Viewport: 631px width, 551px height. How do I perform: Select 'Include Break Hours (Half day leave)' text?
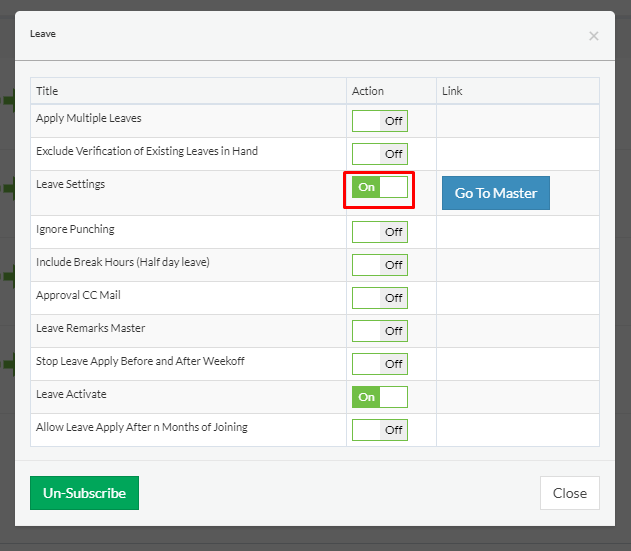(x=123, y=262)
